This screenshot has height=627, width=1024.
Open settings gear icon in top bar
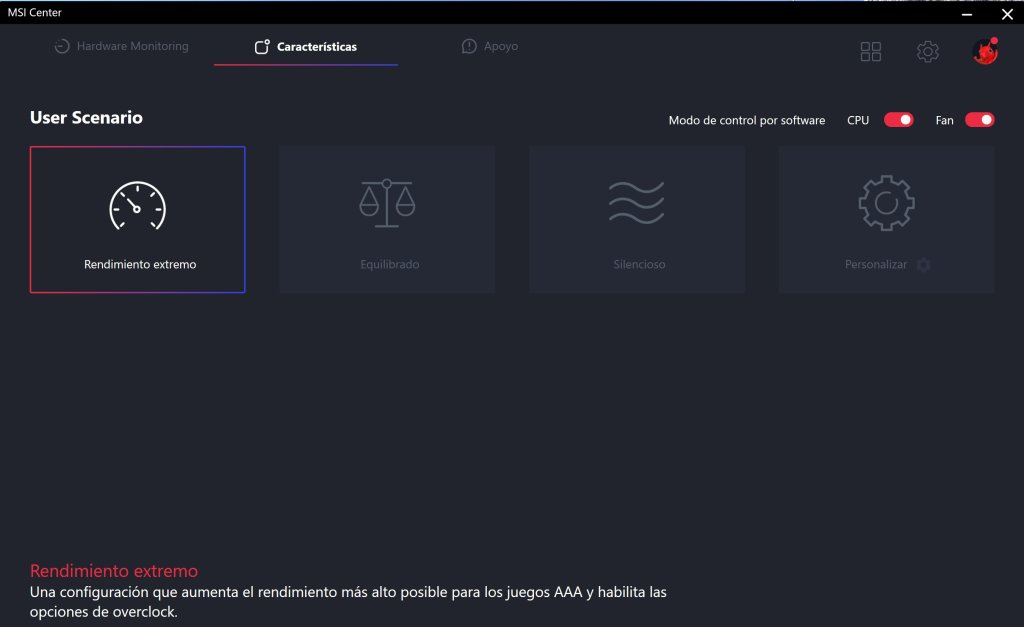[x=927, y=52]
